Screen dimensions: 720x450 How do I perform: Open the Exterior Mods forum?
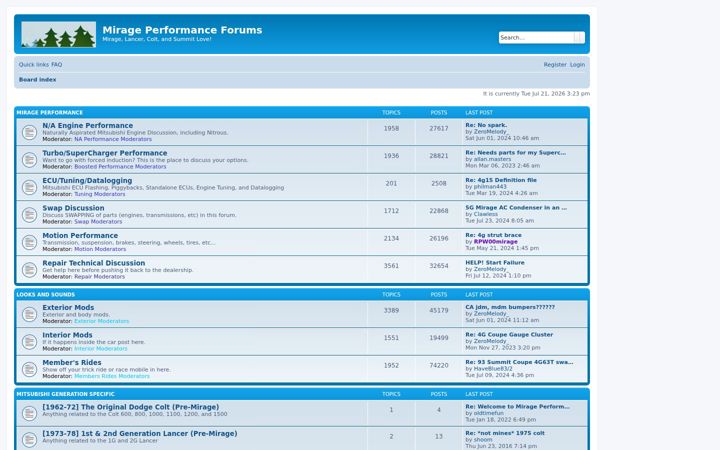click(x=68, y=308)
